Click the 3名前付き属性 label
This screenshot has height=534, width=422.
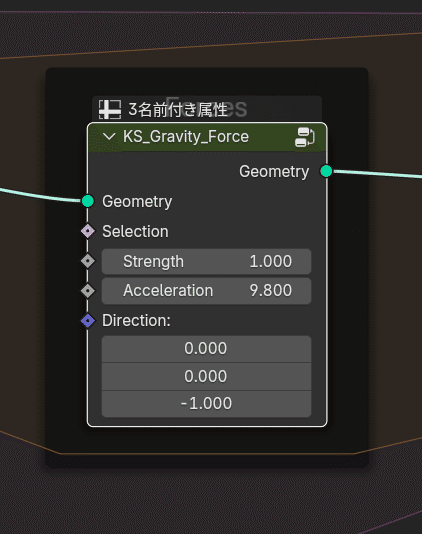(x=178, y=110)
